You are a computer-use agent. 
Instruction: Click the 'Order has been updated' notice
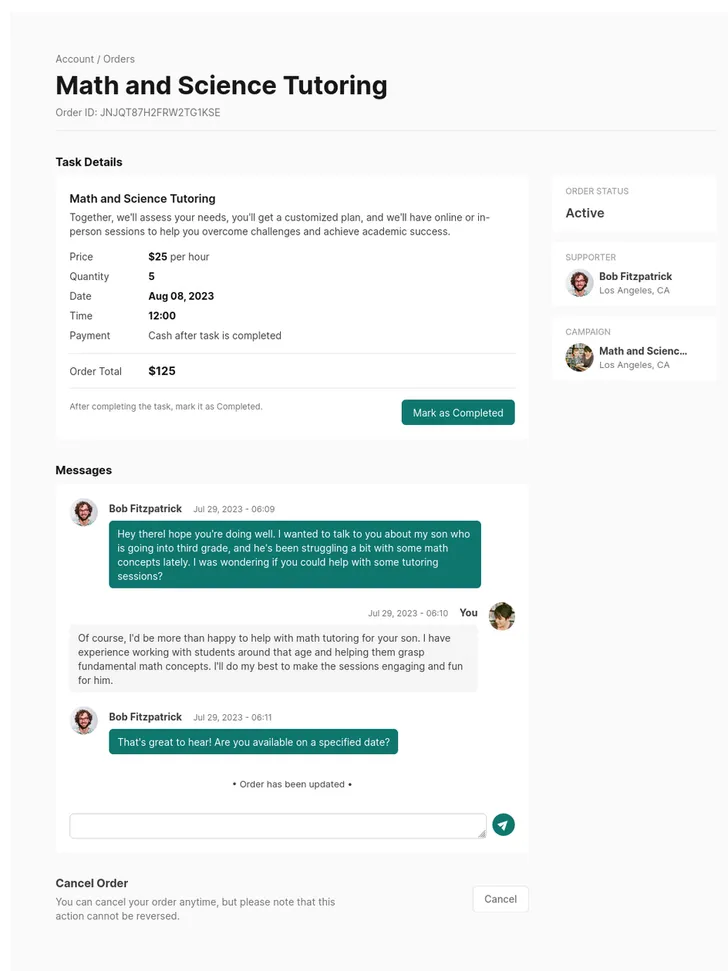pos(292,784)
